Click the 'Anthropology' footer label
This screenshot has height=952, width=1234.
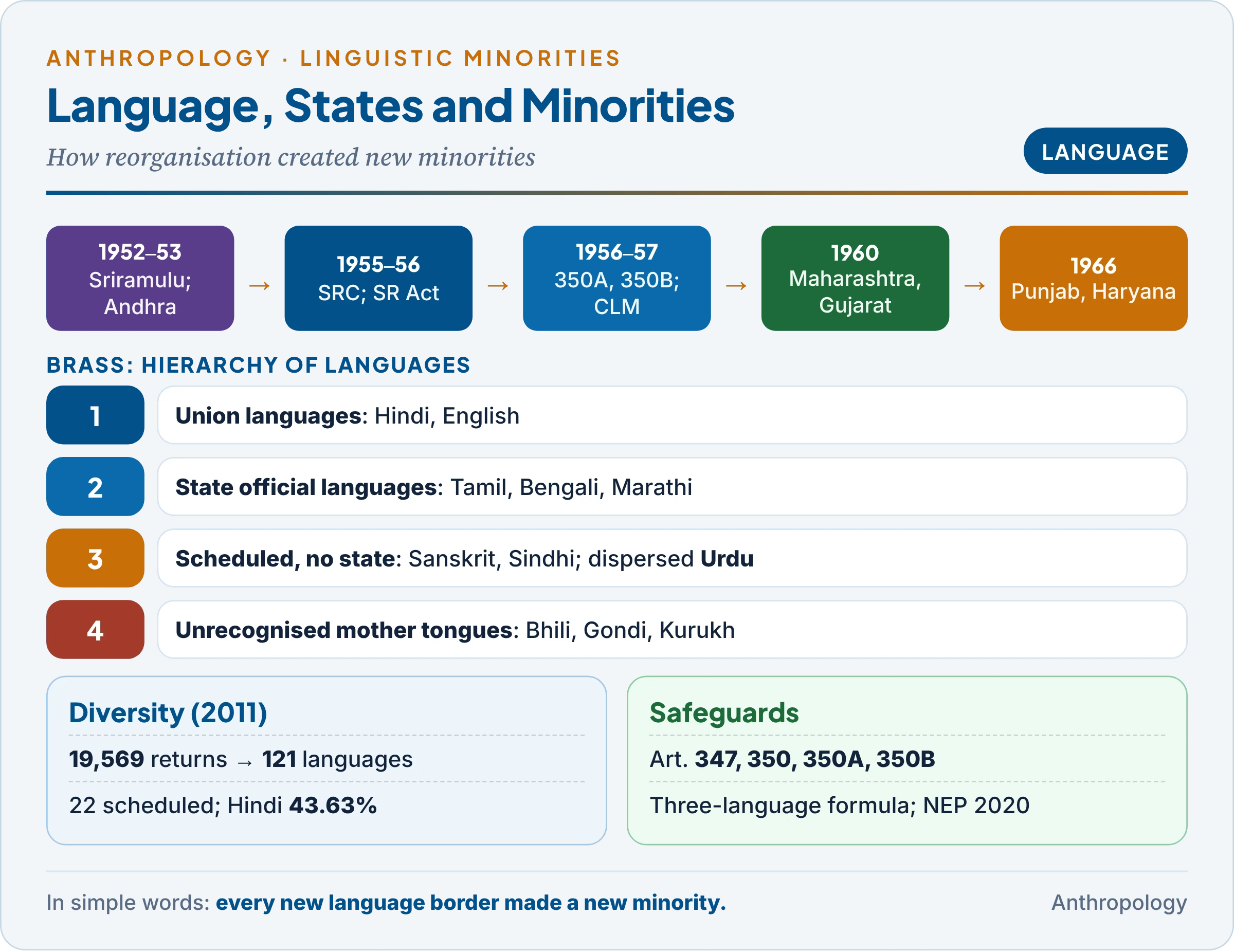tap(1119, 903)
